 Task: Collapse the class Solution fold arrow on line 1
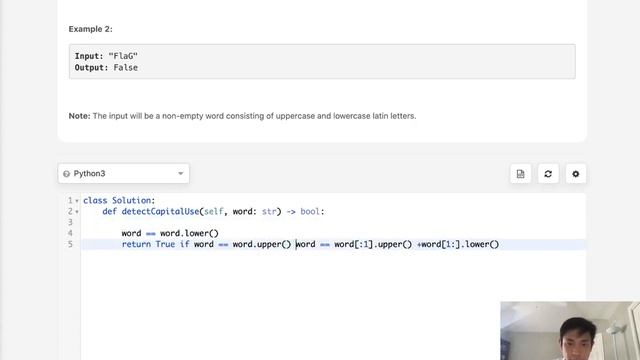coord(77,201)
